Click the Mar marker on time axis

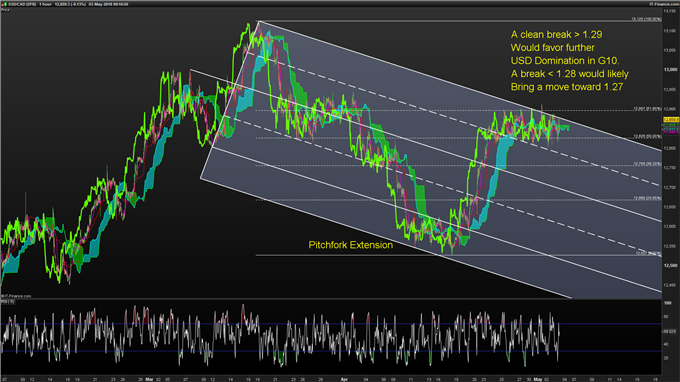(x=149, y=379)
